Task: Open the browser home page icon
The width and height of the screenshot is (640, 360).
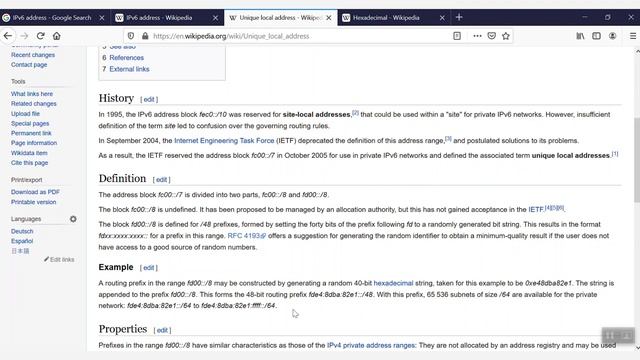Action: pyautogui.click(x=57, y=36)
